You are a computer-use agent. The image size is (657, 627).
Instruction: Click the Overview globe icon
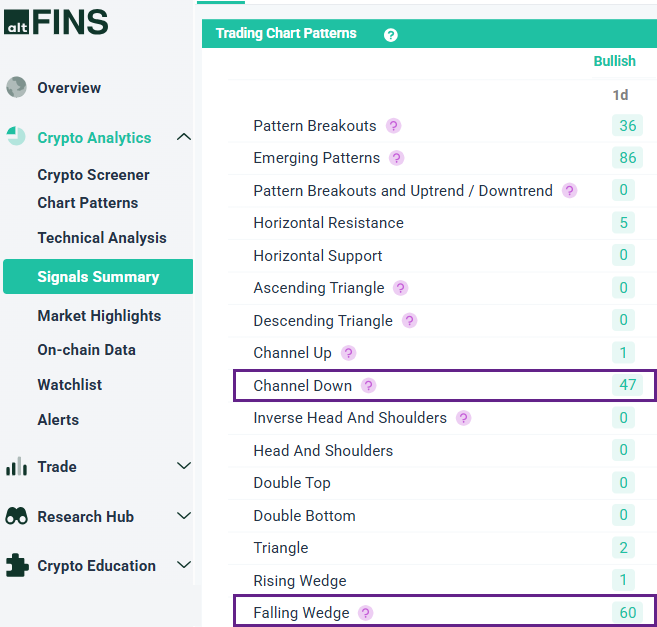tap(16, 87)
